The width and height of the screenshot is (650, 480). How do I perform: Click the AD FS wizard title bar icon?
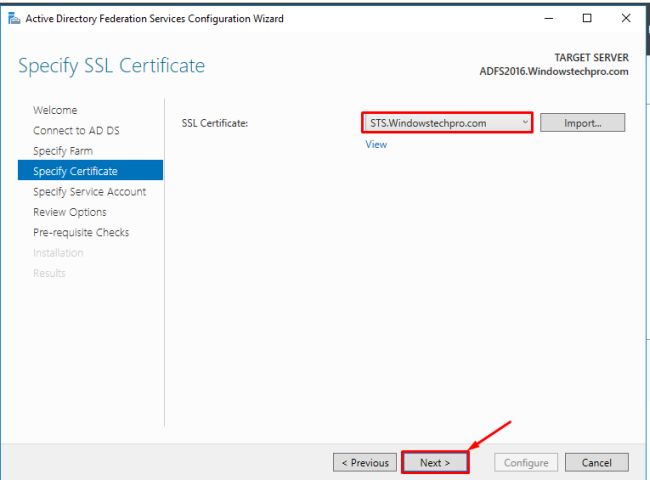(x=14, y=18)
